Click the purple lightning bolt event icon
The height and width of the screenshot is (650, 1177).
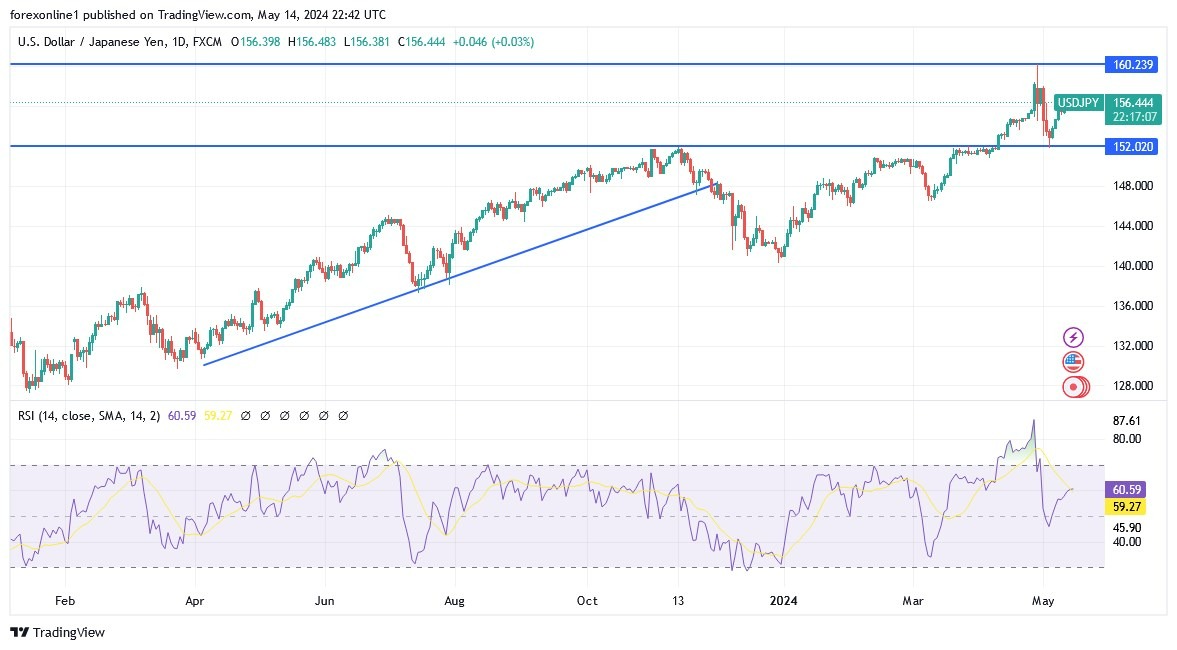(x=1072, y=337)
